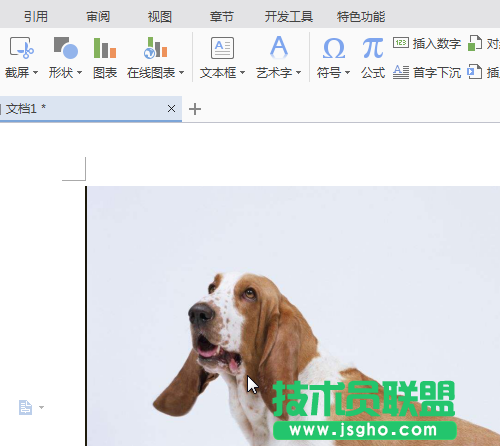The width and height of the screenshot is (500, 446).
Task: Click the 插入数字 icon
Action: (401, 43)
